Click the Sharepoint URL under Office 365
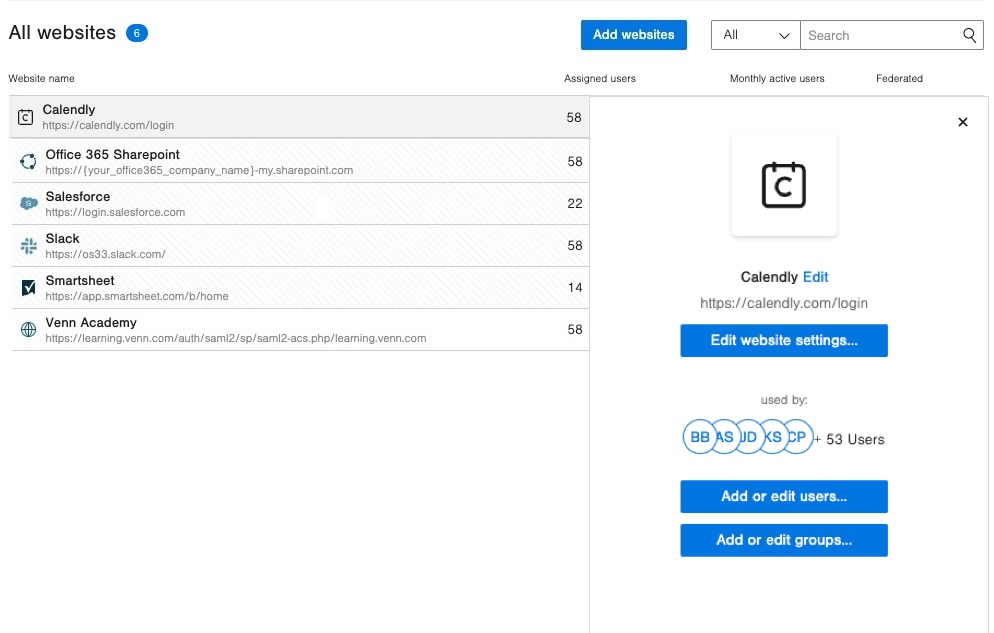 pyautogui.click(x=199, y=170)
